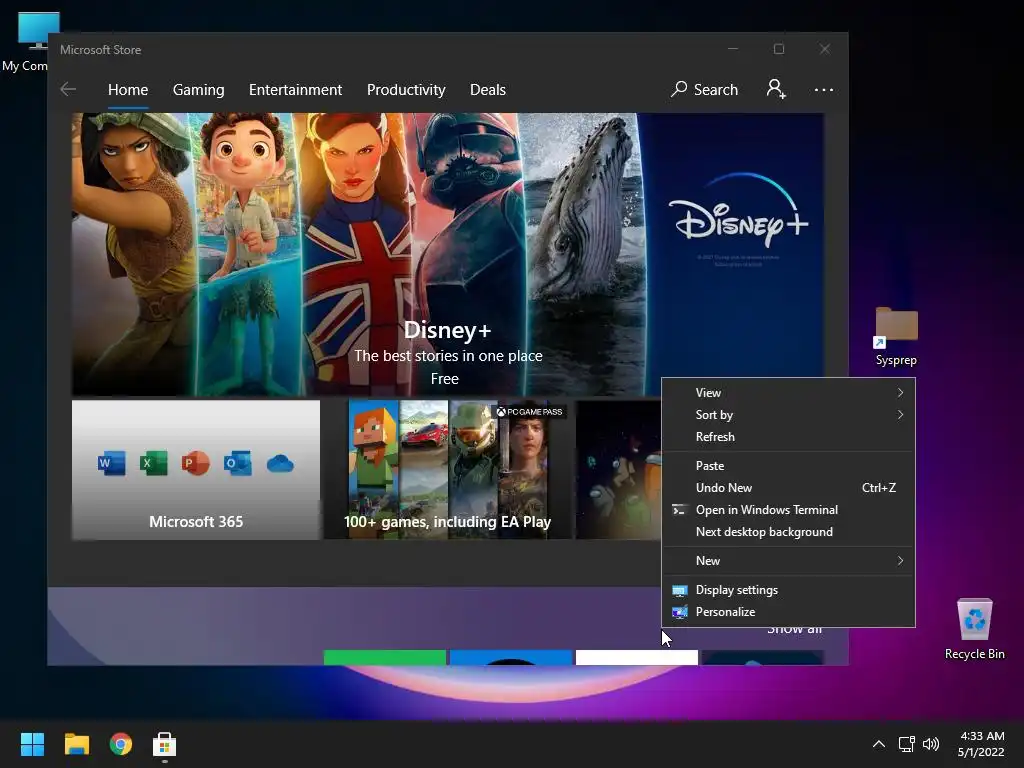Open the Microsoft Store search
Viewport: 1024px width, 768px height.
[705, 89]
